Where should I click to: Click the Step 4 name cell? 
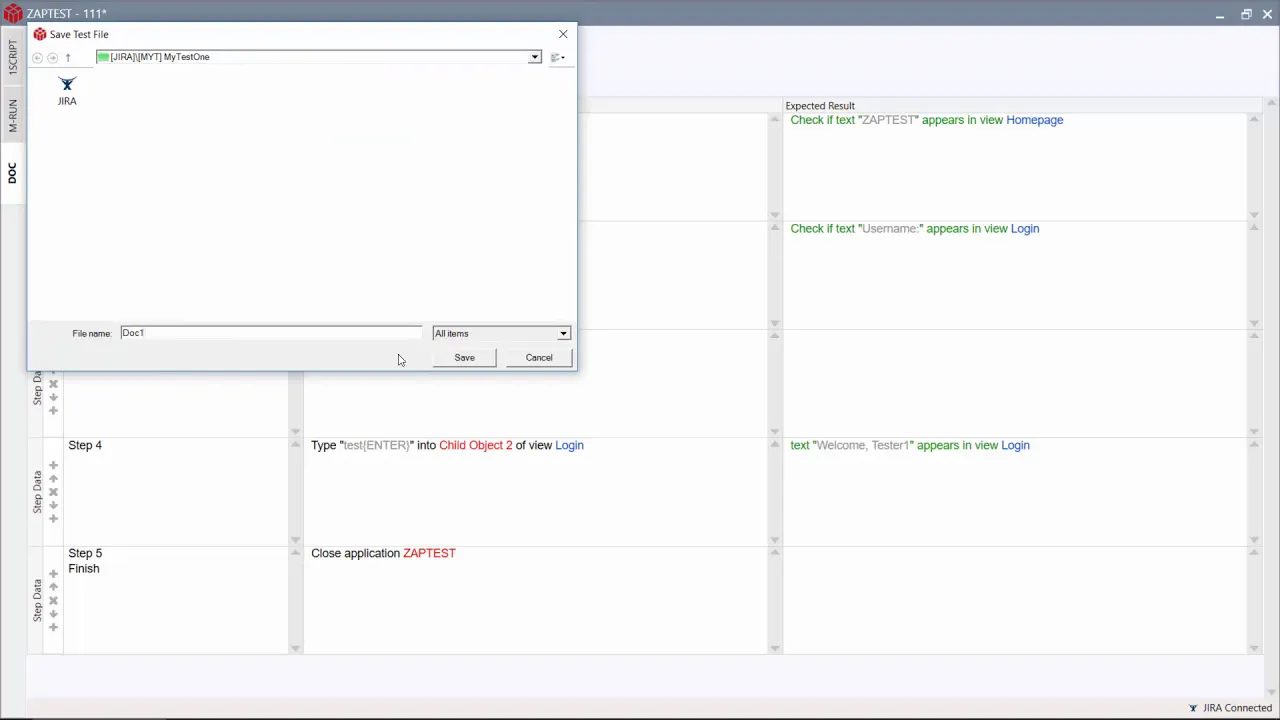point(176,490)
